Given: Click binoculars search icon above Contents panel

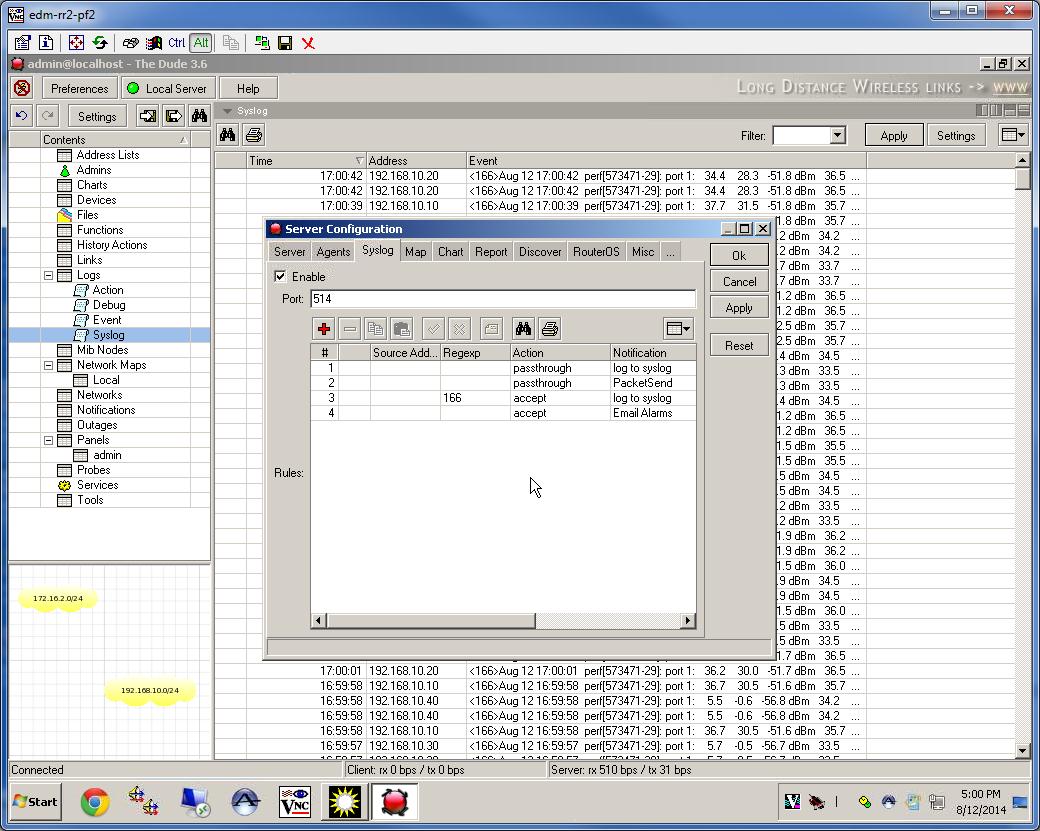Looking at the screenshot, I should (200, 116).
